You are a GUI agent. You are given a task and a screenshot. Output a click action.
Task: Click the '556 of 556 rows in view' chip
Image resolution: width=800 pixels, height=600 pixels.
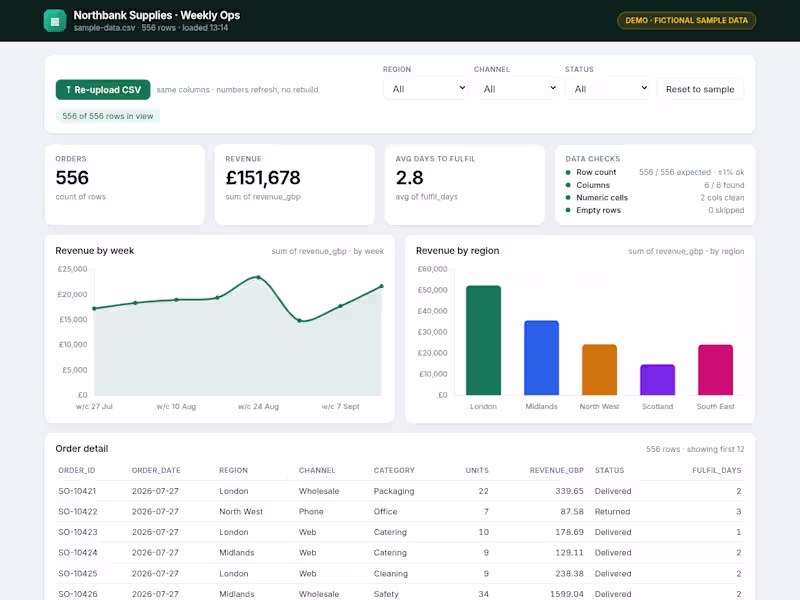[x=108, y=116]
